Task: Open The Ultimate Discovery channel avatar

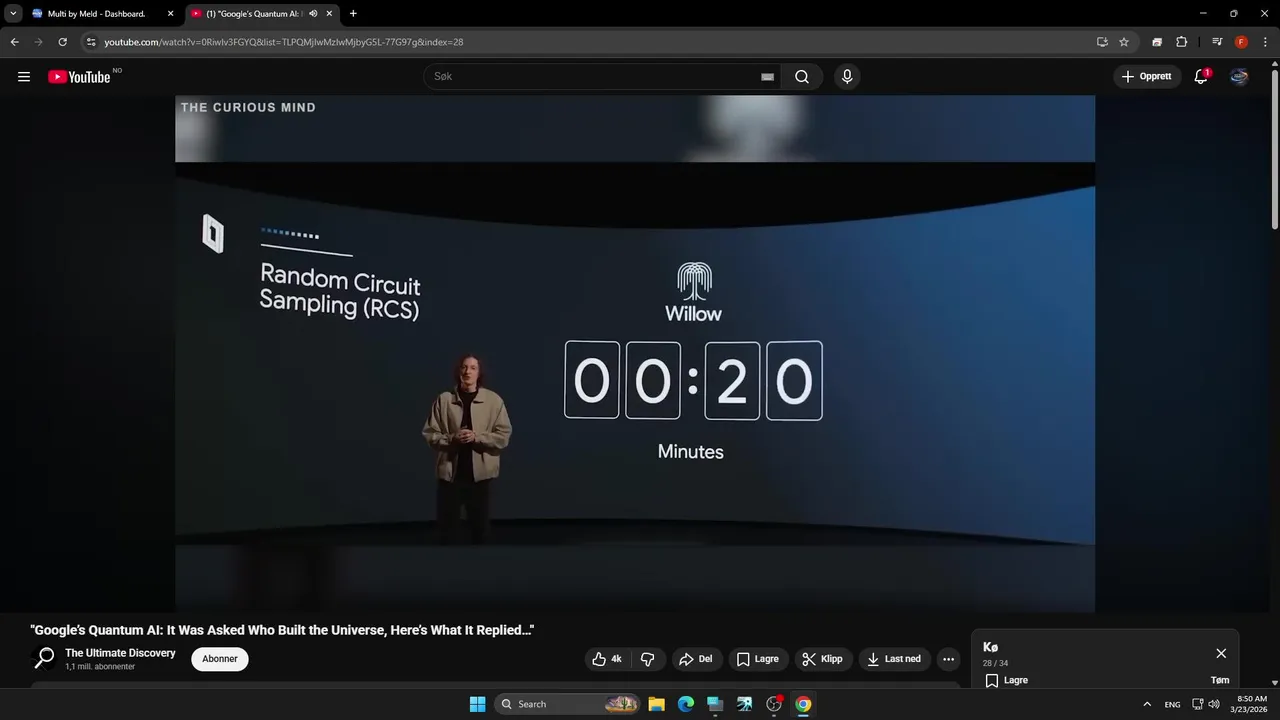Action: tap(45, 658)
